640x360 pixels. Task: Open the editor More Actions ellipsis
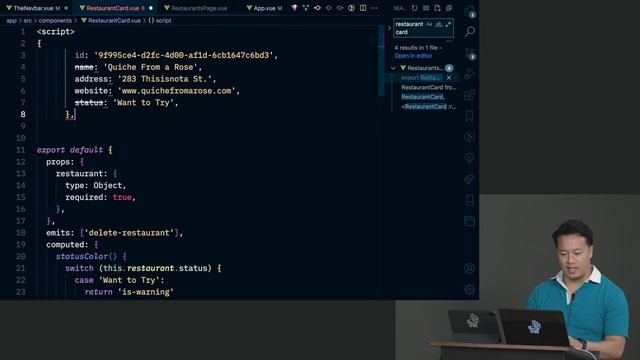click(374, 8)
